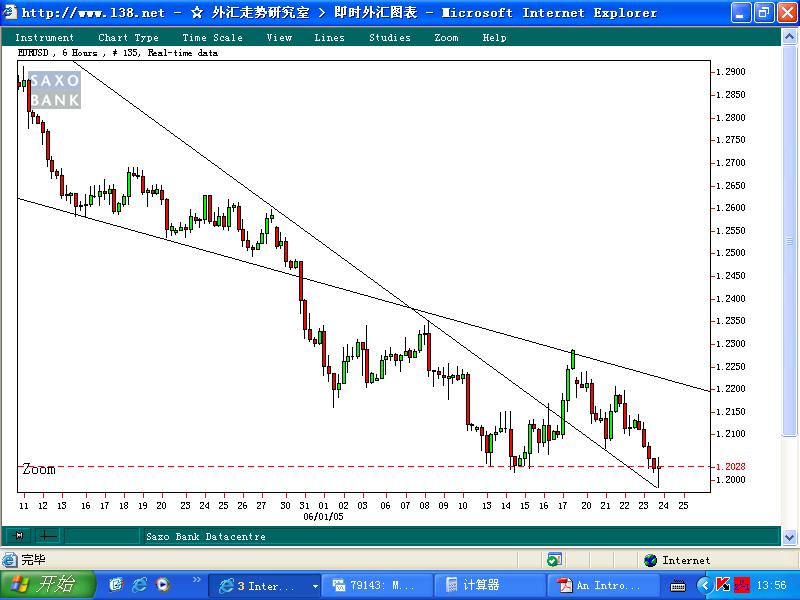This screenshot has width=800, height=600.
Task: Open the Lines menu
Action: (x=329, y=38)
